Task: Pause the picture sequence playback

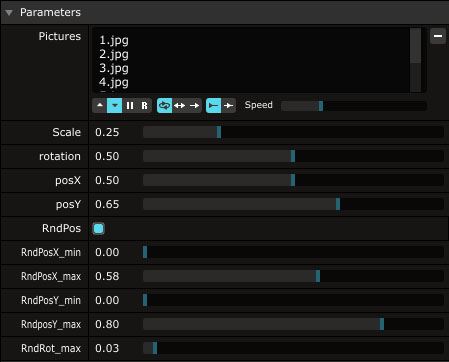Action: (130, 106)
